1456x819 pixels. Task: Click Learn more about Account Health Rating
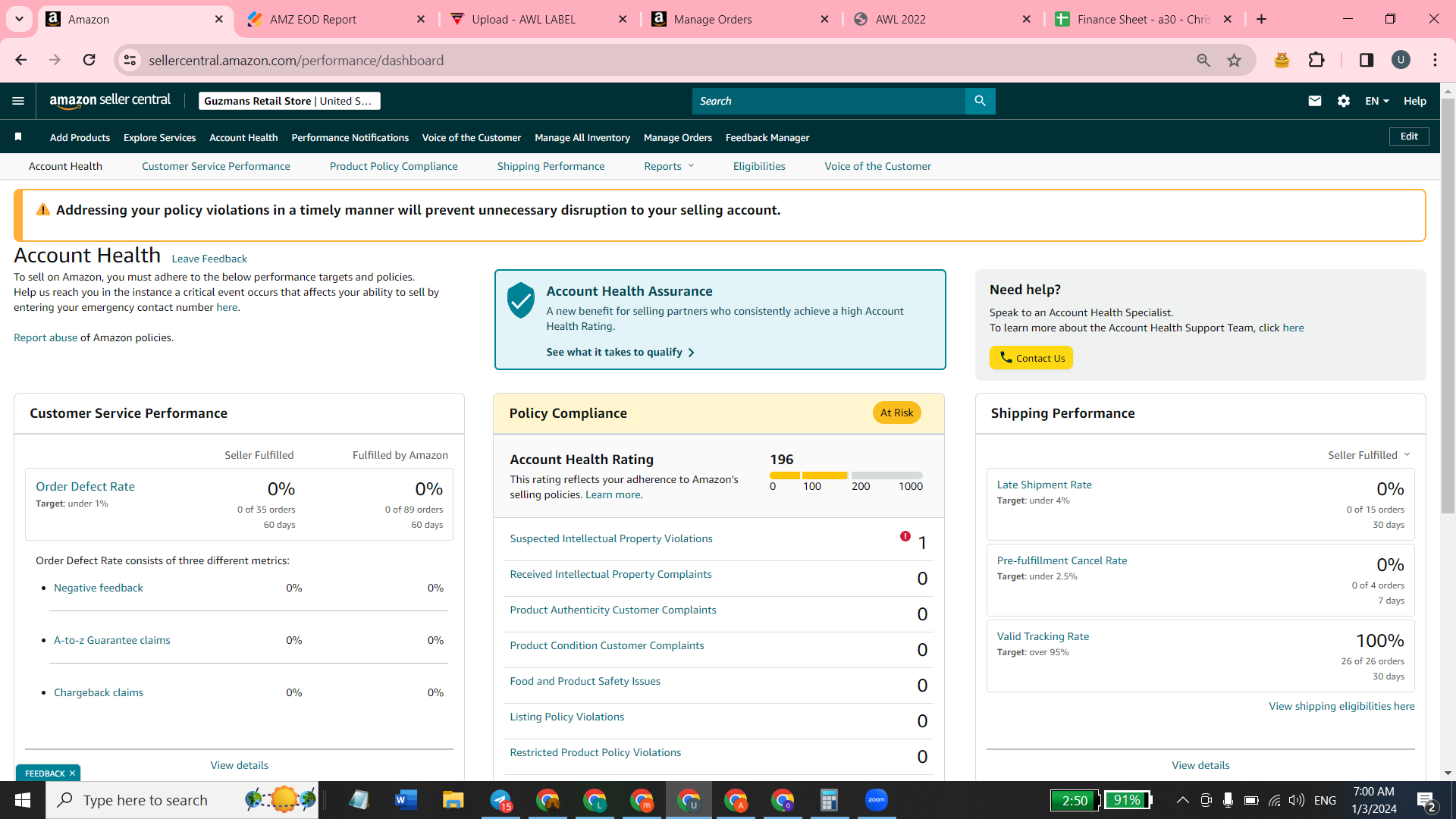pos(613,494)
